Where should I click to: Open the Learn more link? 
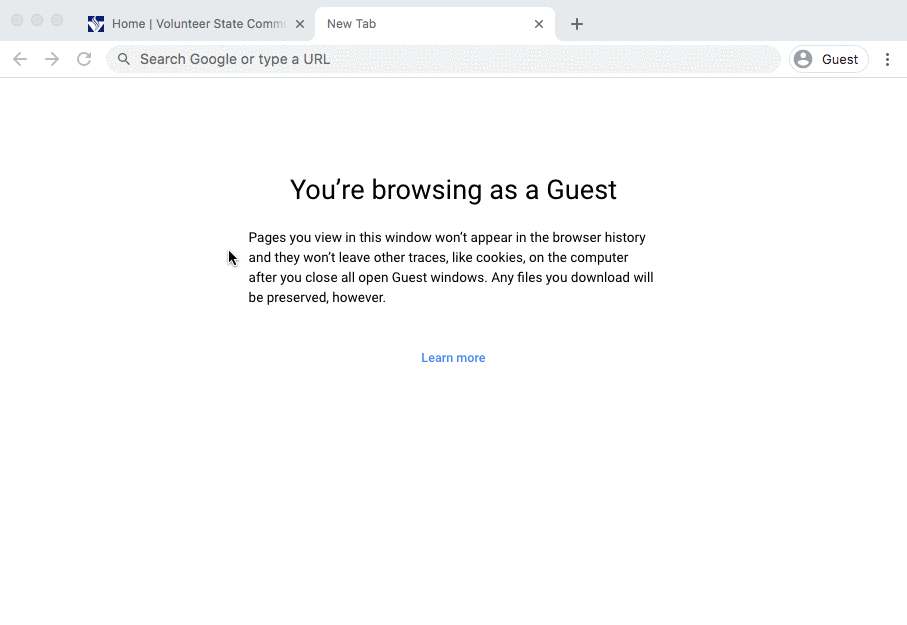click(x=453, y=357)
